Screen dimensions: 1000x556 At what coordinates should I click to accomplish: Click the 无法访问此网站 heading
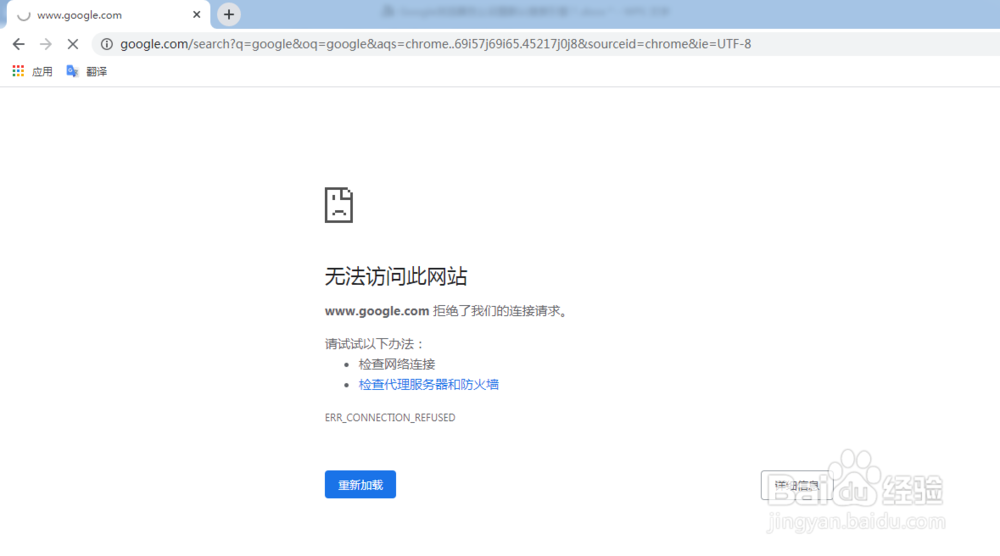tap(396, 277)
